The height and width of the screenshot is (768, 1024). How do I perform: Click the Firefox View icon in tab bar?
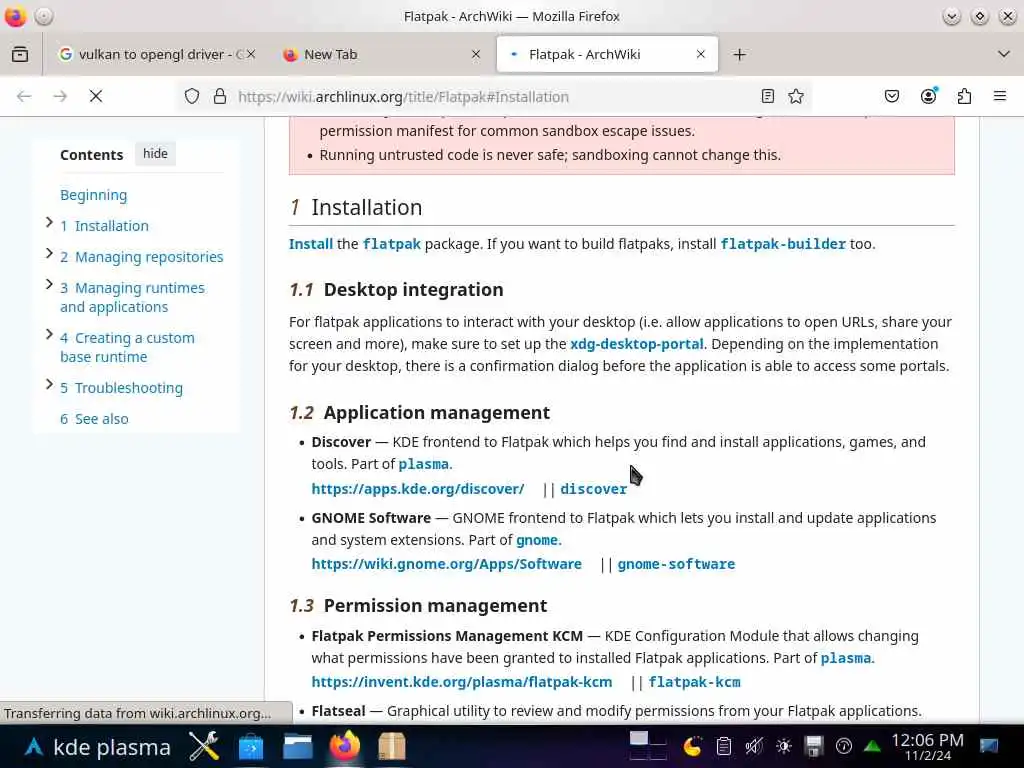tap(20, 54)
